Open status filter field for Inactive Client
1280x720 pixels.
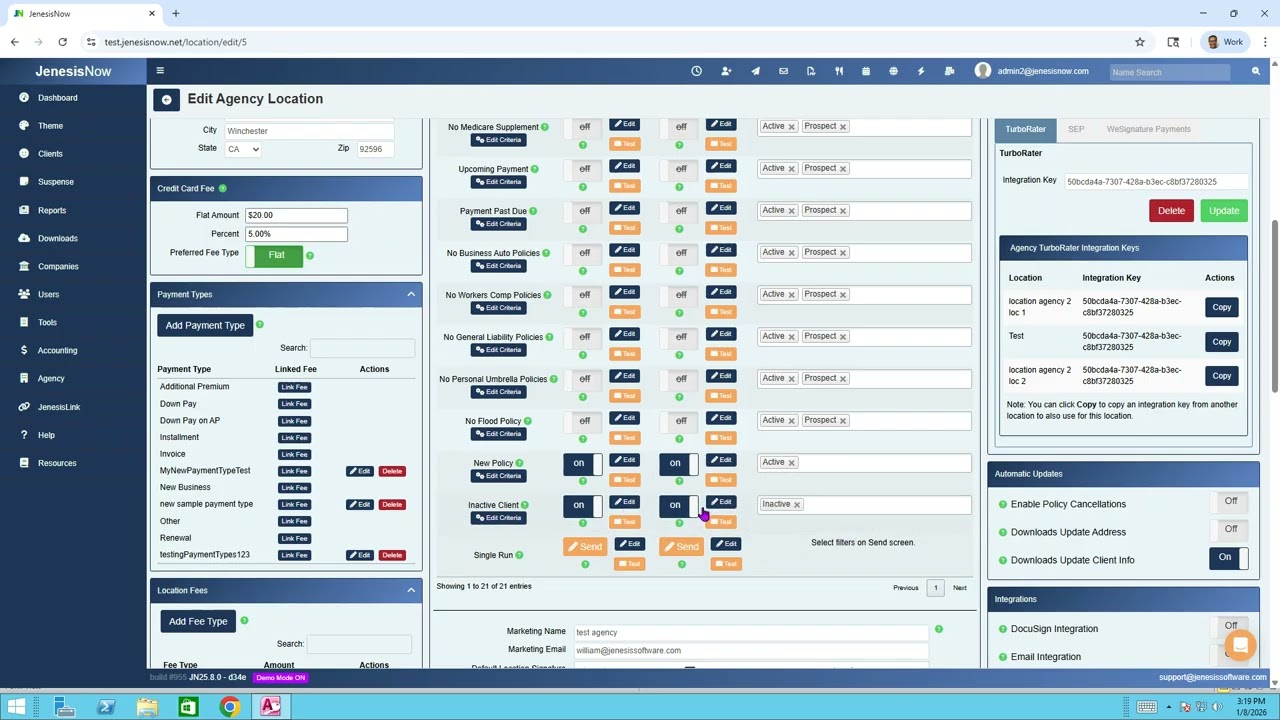[864, 504]
